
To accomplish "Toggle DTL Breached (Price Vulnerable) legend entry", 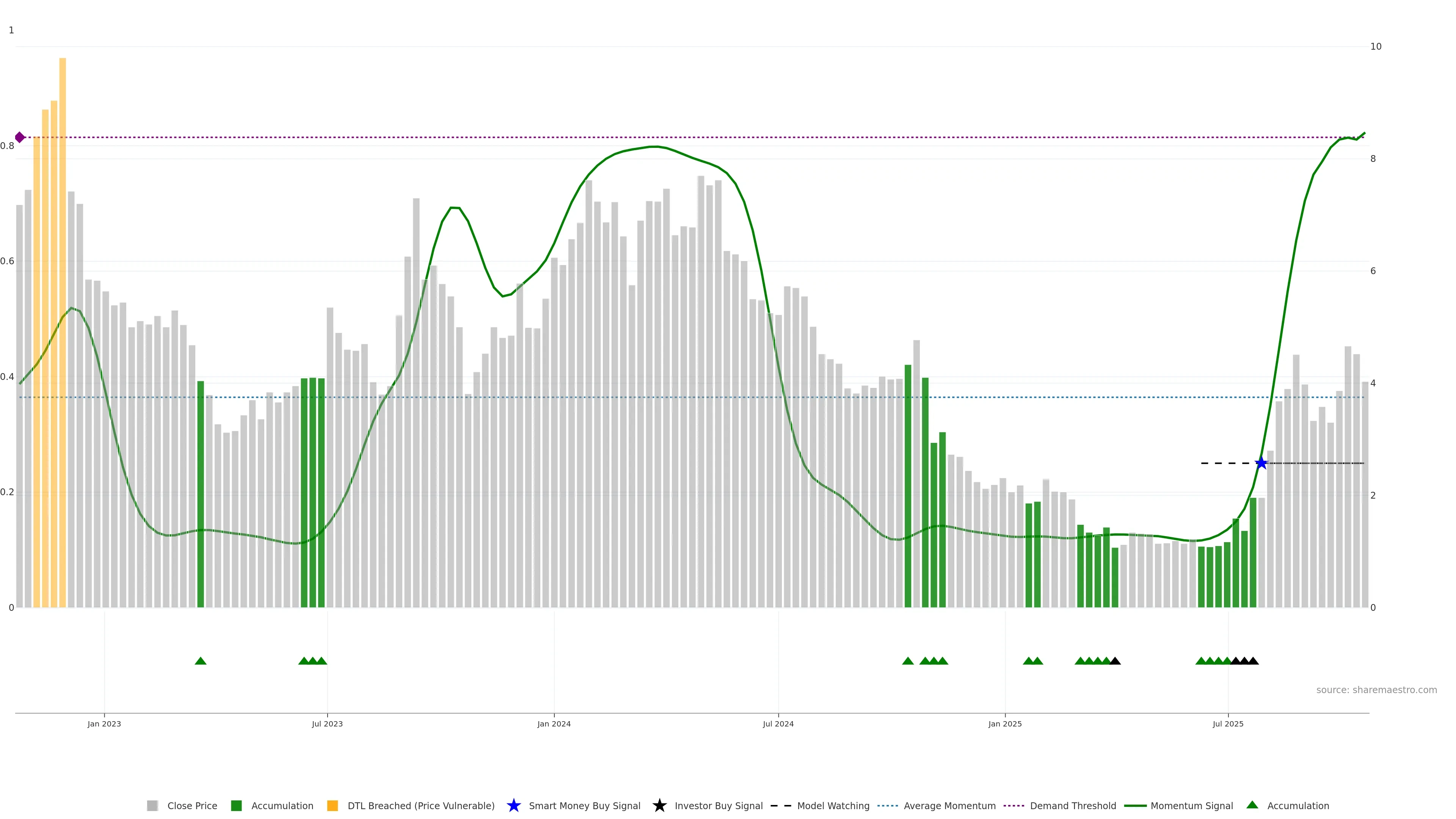I will [x=420, y=805].
